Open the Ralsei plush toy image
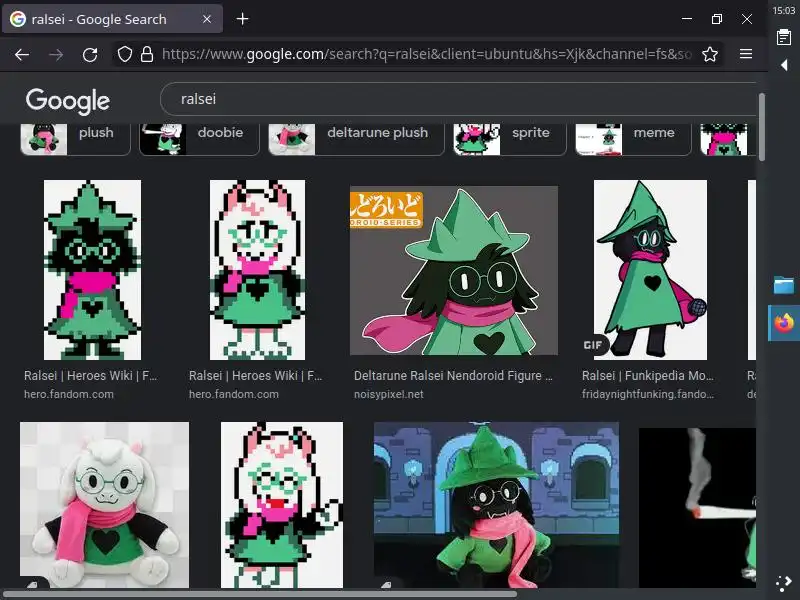Viewport: 800px width, 600px height. 104,505
